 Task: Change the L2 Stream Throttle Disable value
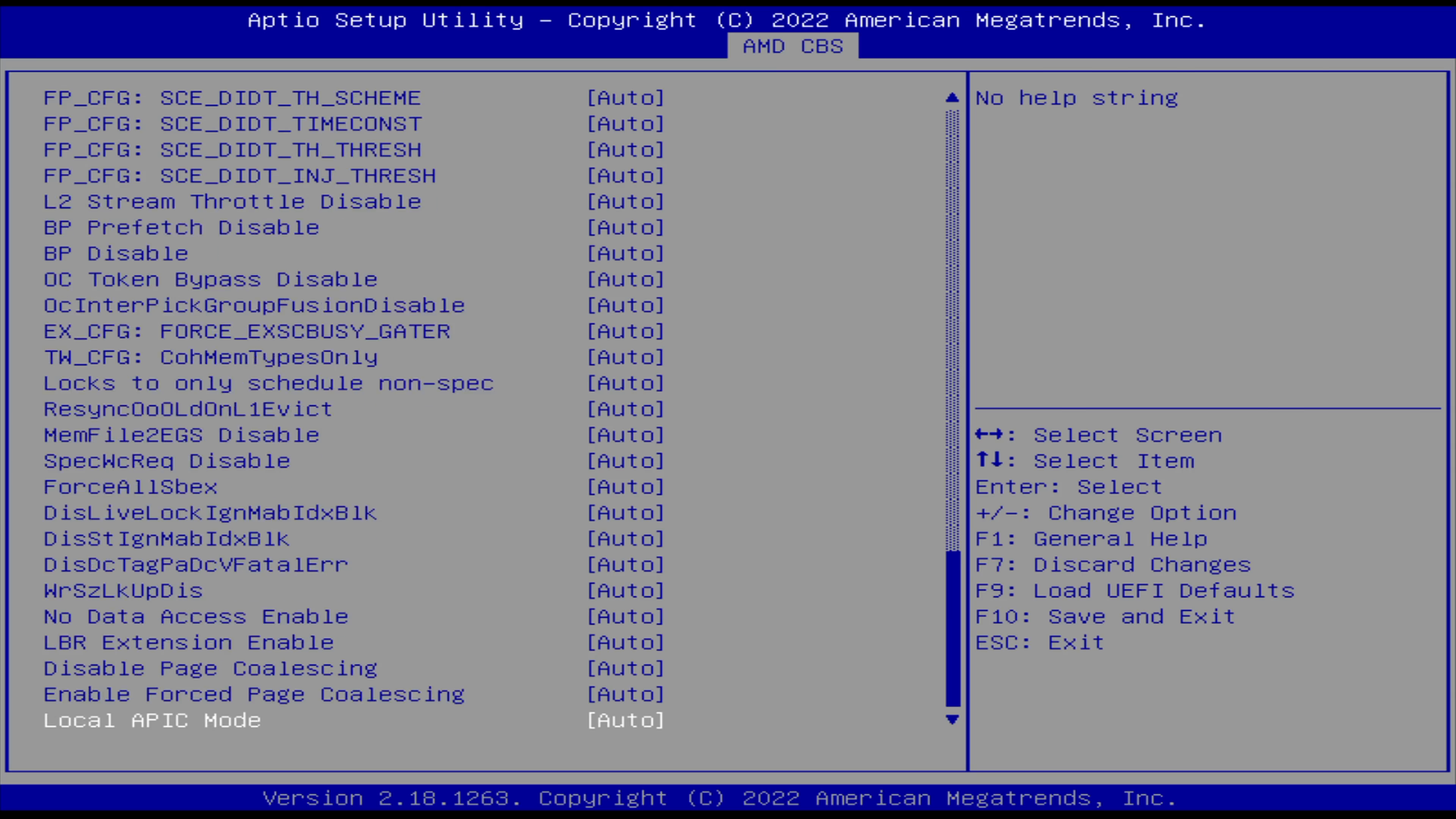pos(626,202)
